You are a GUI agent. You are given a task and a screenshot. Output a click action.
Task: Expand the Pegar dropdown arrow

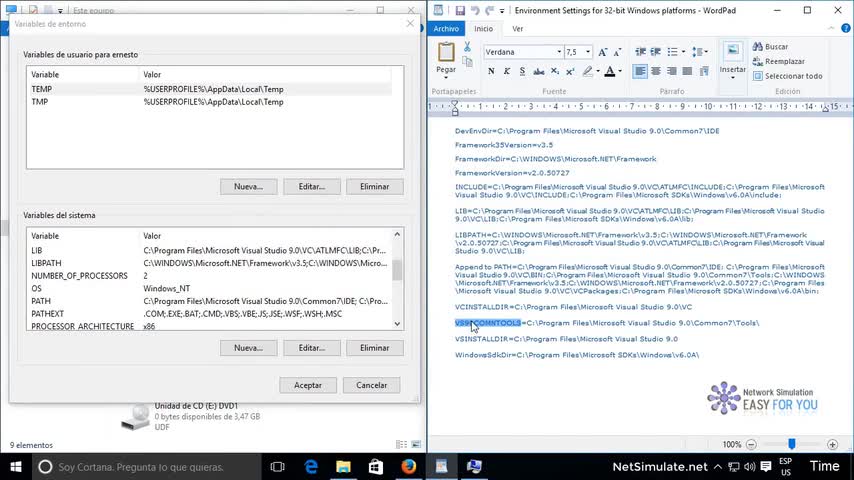point(446,77)
